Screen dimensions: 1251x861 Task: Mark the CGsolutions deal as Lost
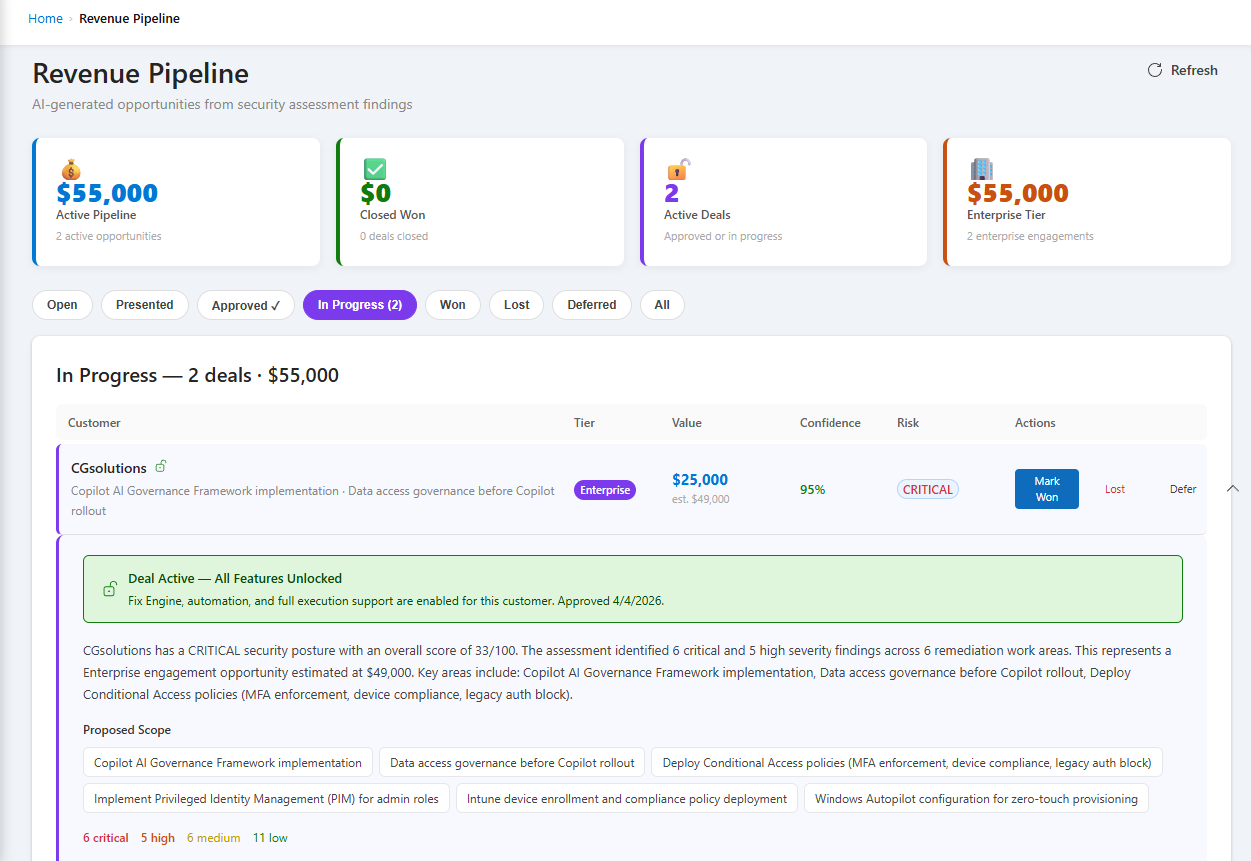coord(1114,489)
